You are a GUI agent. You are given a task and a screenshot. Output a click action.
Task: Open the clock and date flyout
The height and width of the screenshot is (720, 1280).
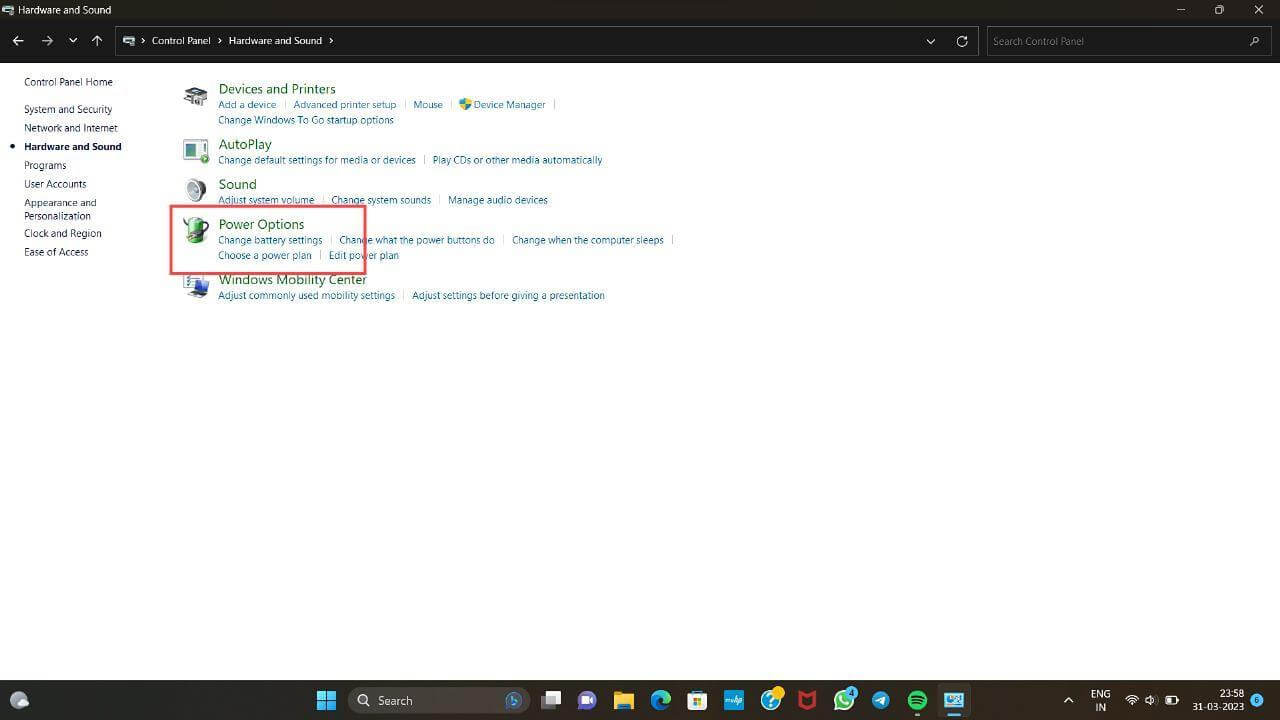[1218, 700]
